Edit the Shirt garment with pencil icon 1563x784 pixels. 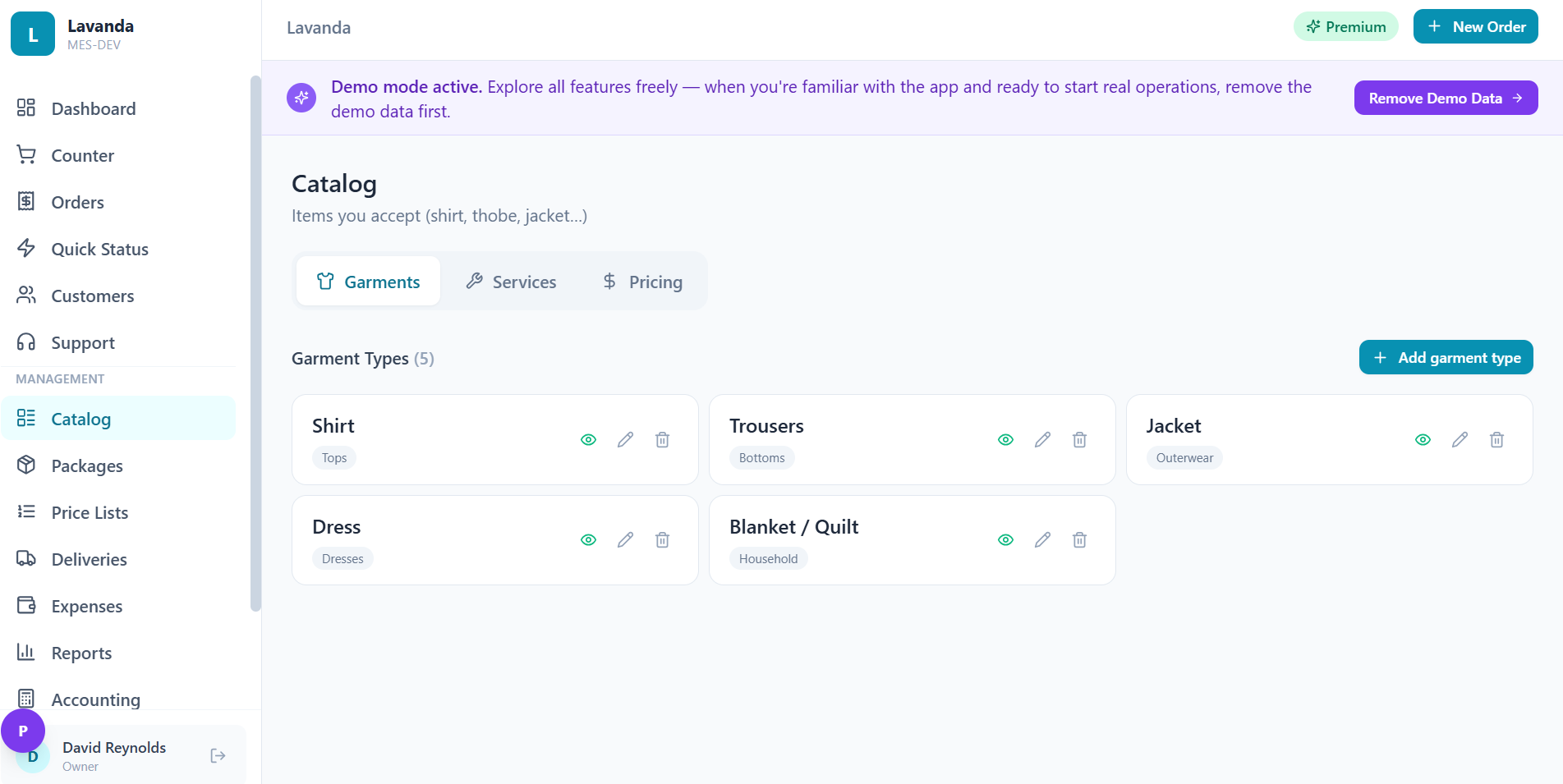625,440
